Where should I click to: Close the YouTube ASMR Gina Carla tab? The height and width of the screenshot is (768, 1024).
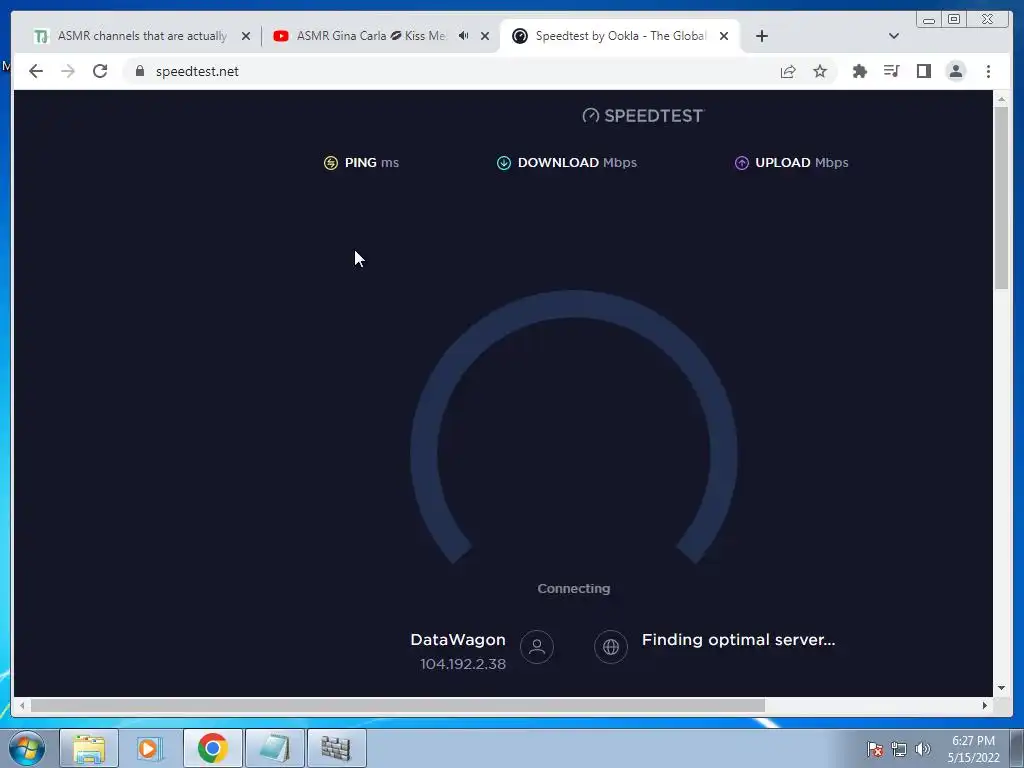(x=485, y=36)
